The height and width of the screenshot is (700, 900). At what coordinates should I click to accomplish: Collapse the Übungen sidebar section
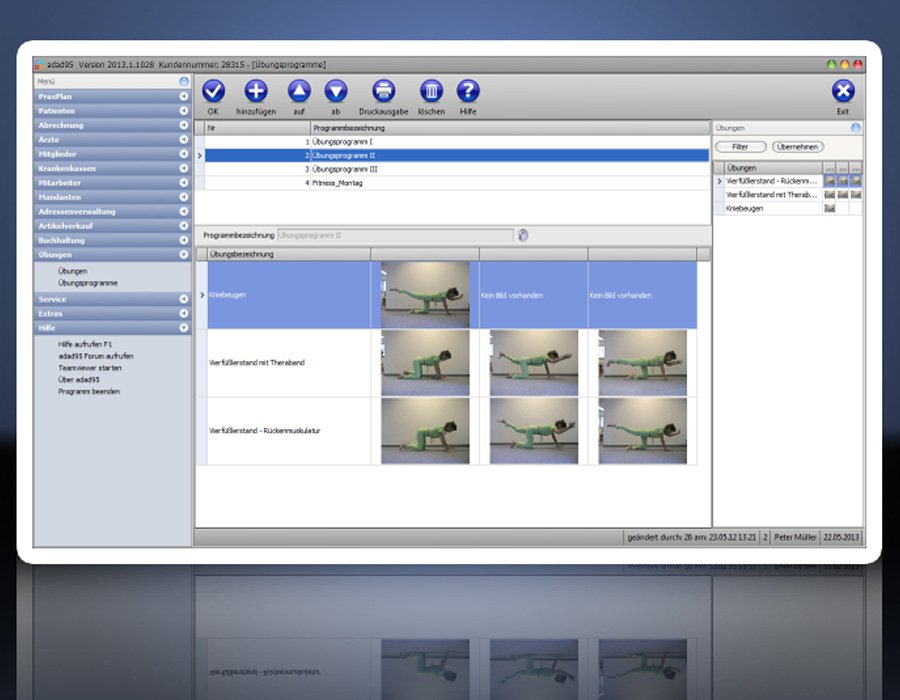pyautogui.click(x=183, y=255)
